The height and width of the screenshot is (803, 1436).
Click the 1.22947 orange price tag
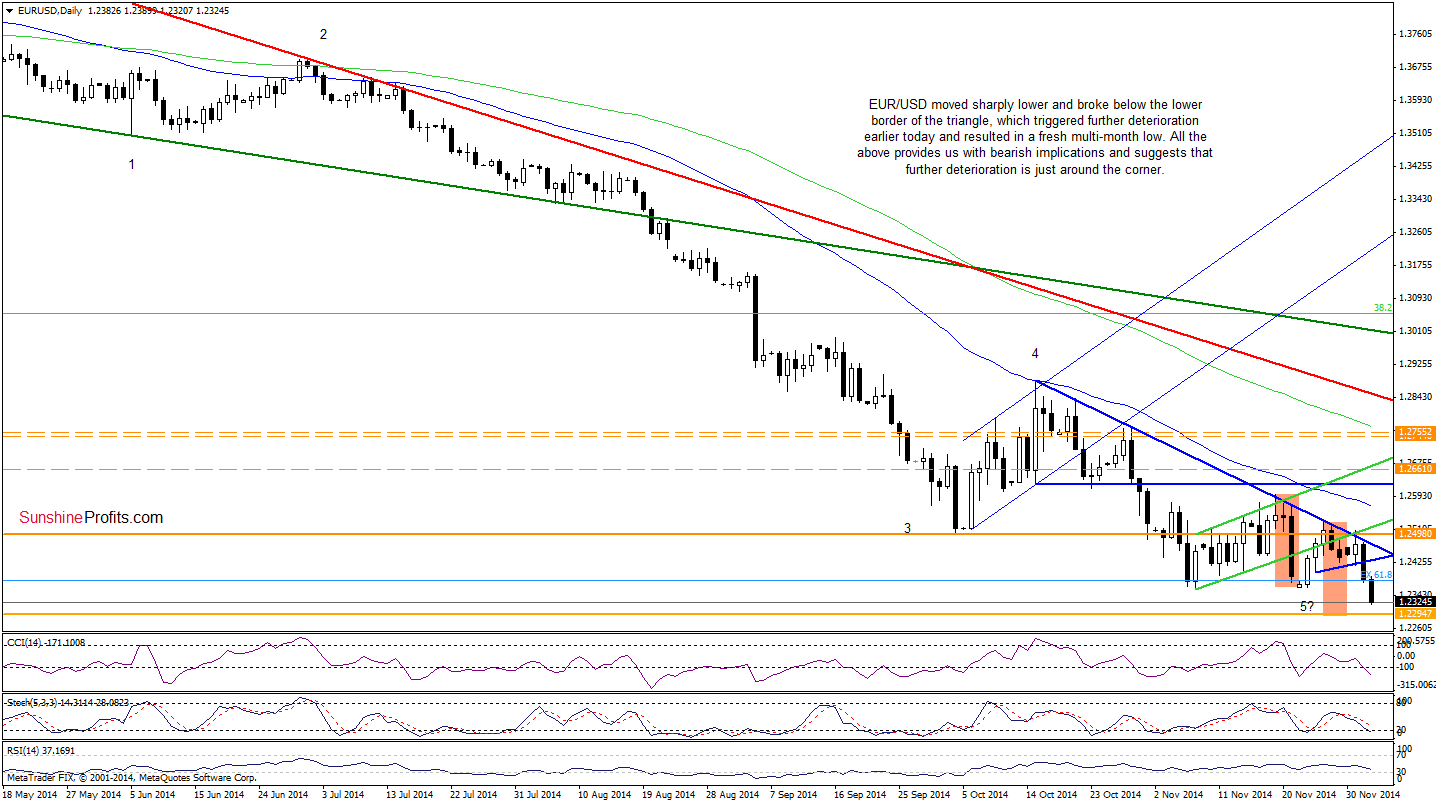[x=1414, y=613]
